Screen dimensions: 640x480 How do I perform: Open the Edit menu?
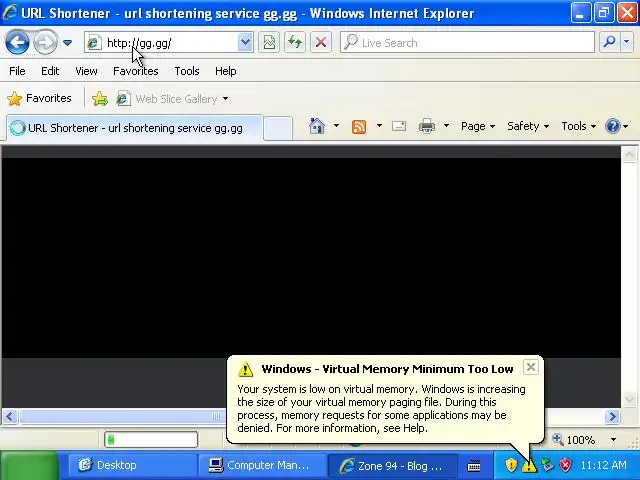click(x=50, y=71)
